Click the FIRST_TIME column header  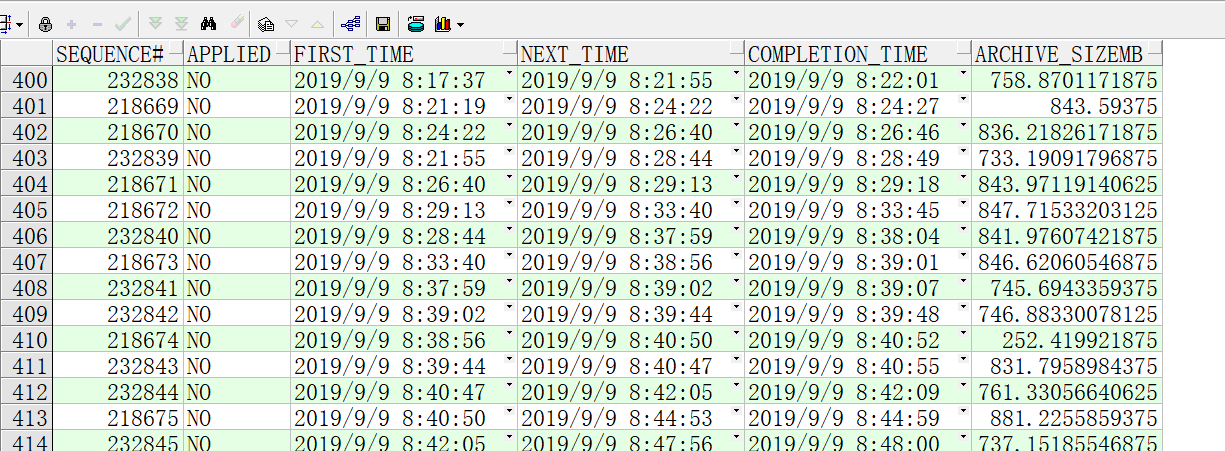click(404, 54)
